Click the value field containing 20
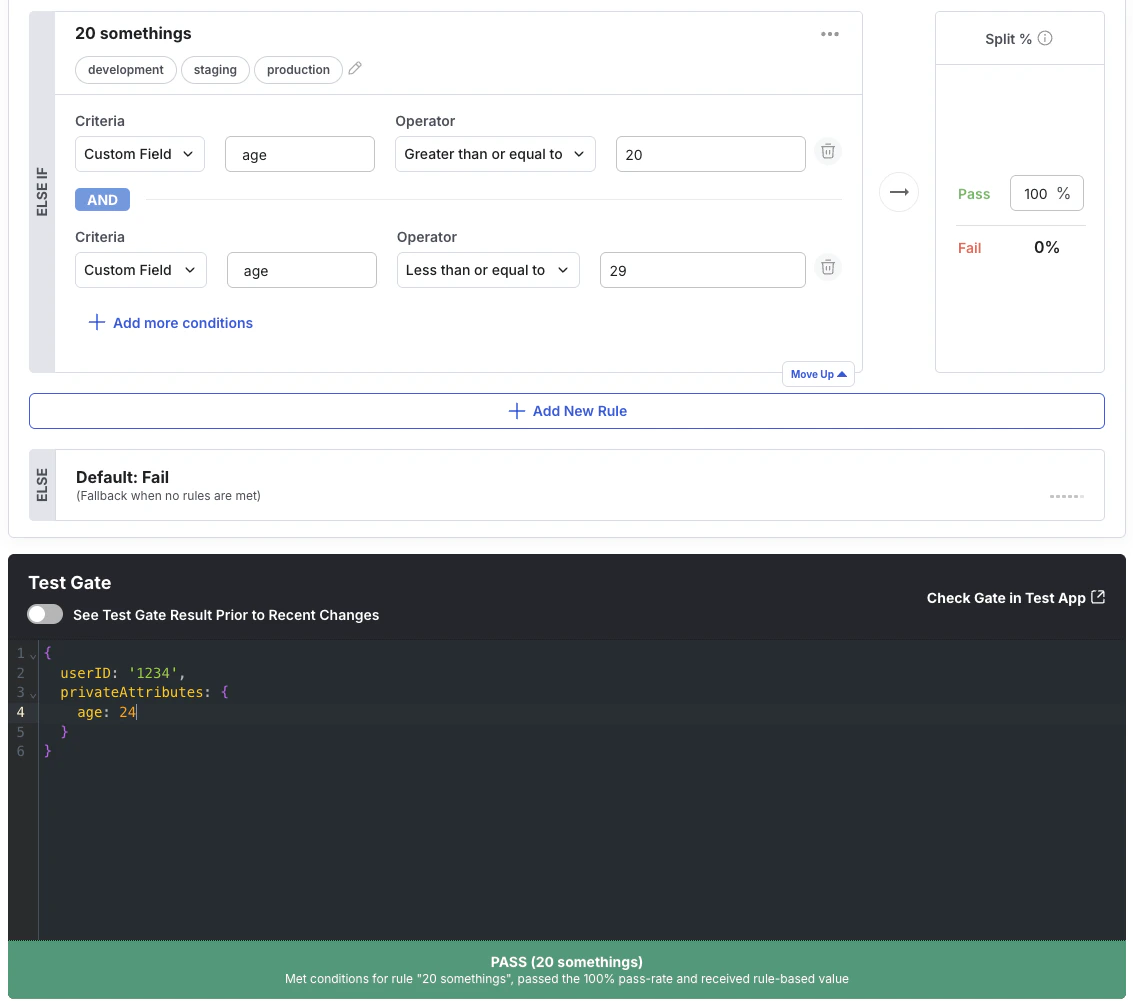The height and width of the screenshot is (1005, 1133). [x=710, y=154]
